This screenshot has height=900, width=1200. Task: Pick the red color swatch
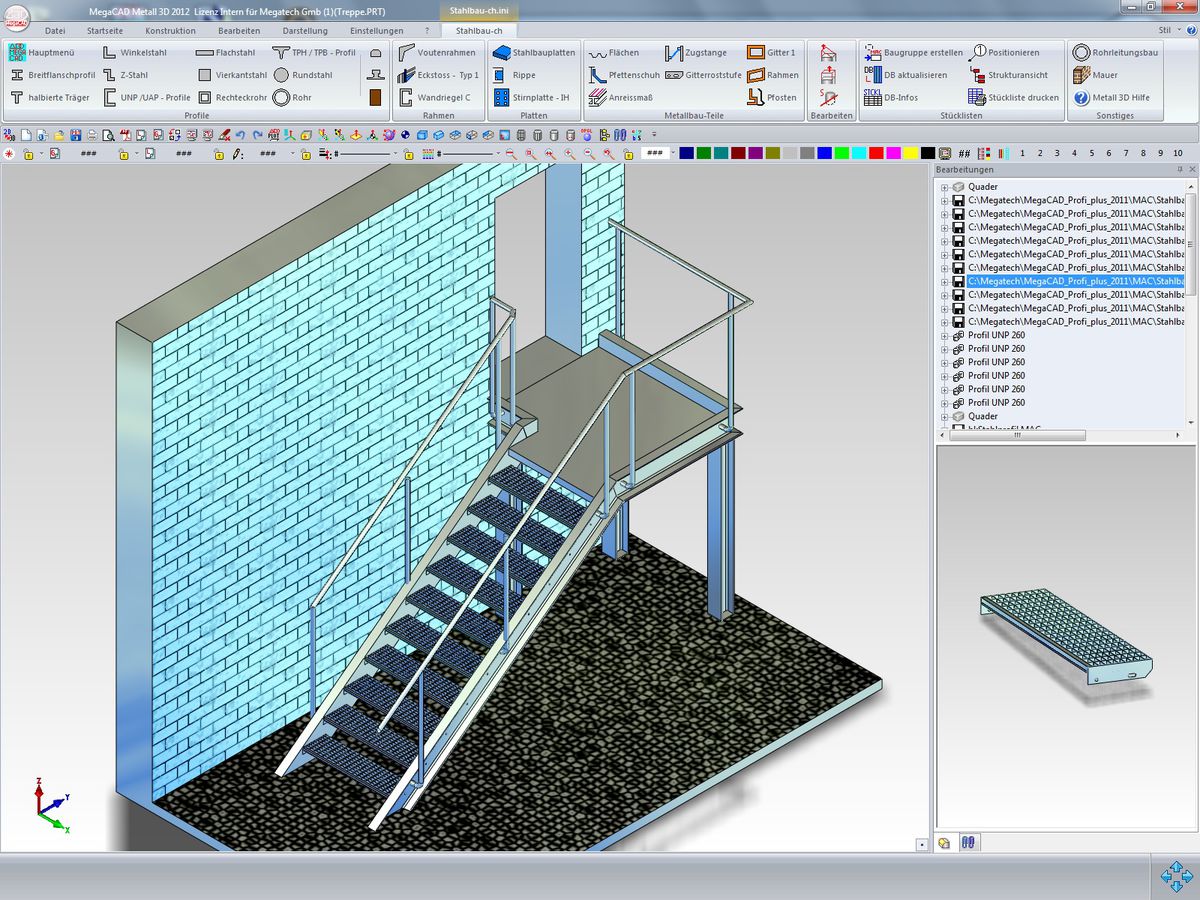875,153
